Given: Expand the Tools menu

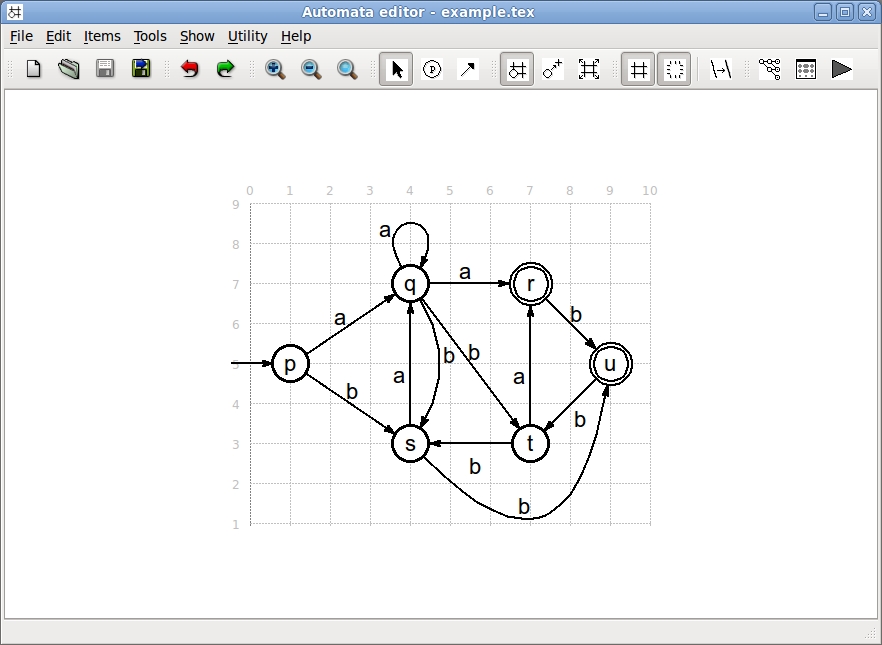Looking at the screenshot, I should (150, 36).
